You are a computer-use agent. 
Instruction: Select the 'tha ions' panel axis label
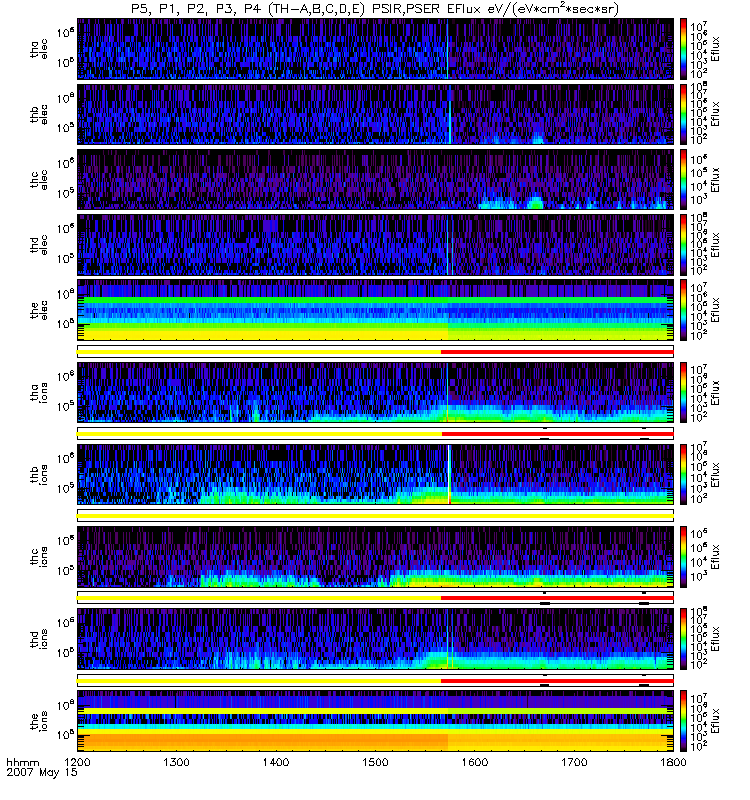(39, 392)
